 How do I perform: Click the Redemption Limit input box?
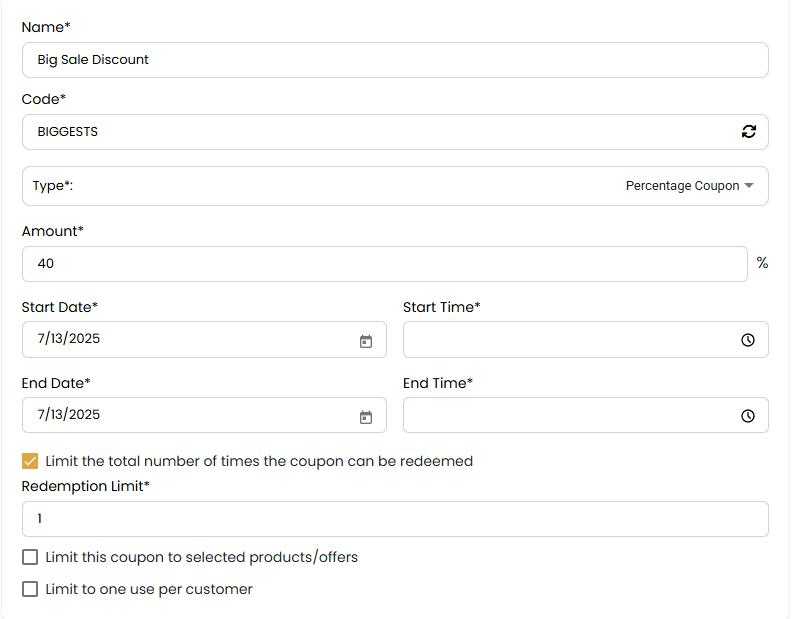click(x=394, y=519)
